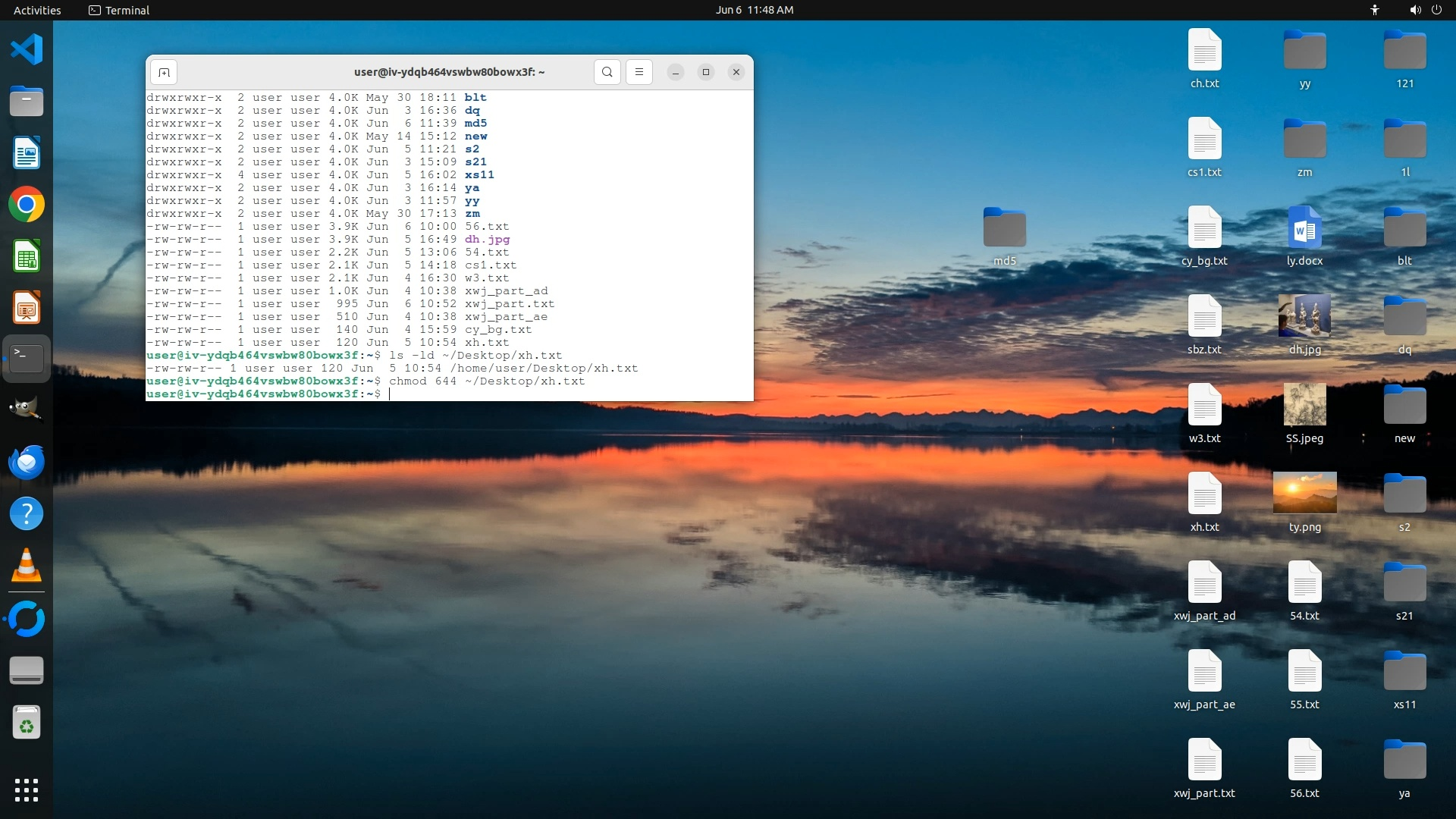Open the accessibility menu in top bar

1374,10
